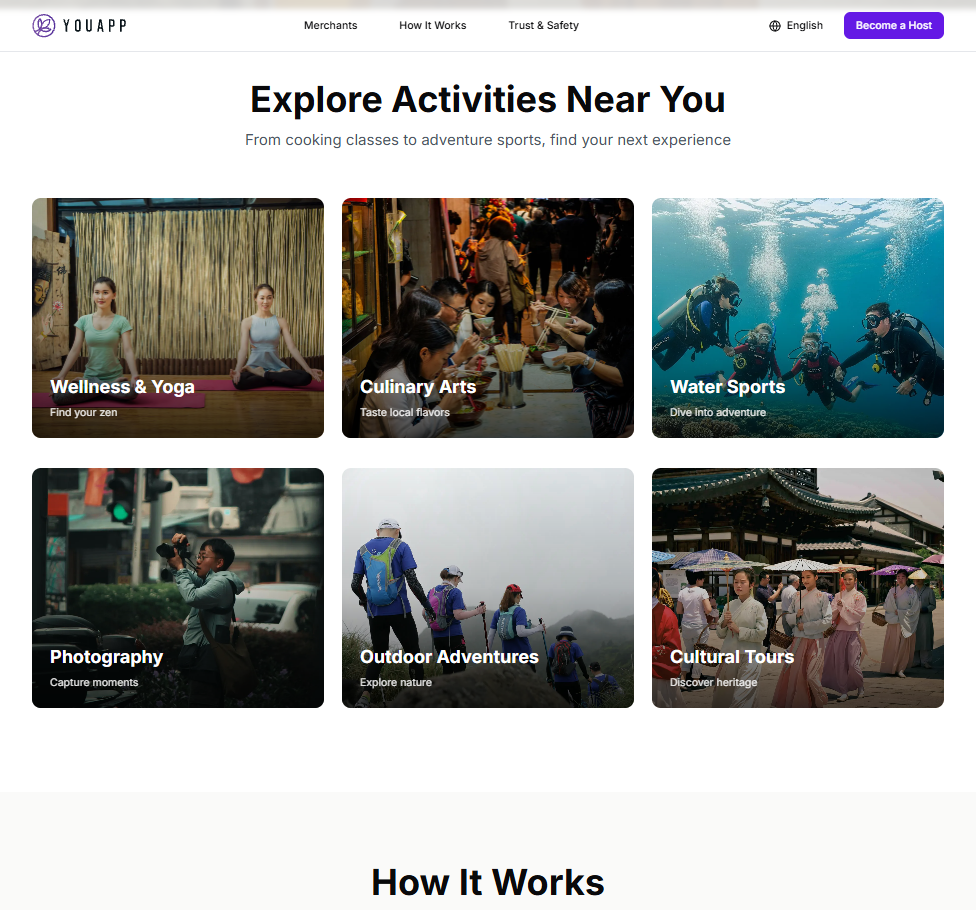This screenshot has height=910, width=976.
Task: Open the Wellness & Yoga activity card
Action: [178, 318]
